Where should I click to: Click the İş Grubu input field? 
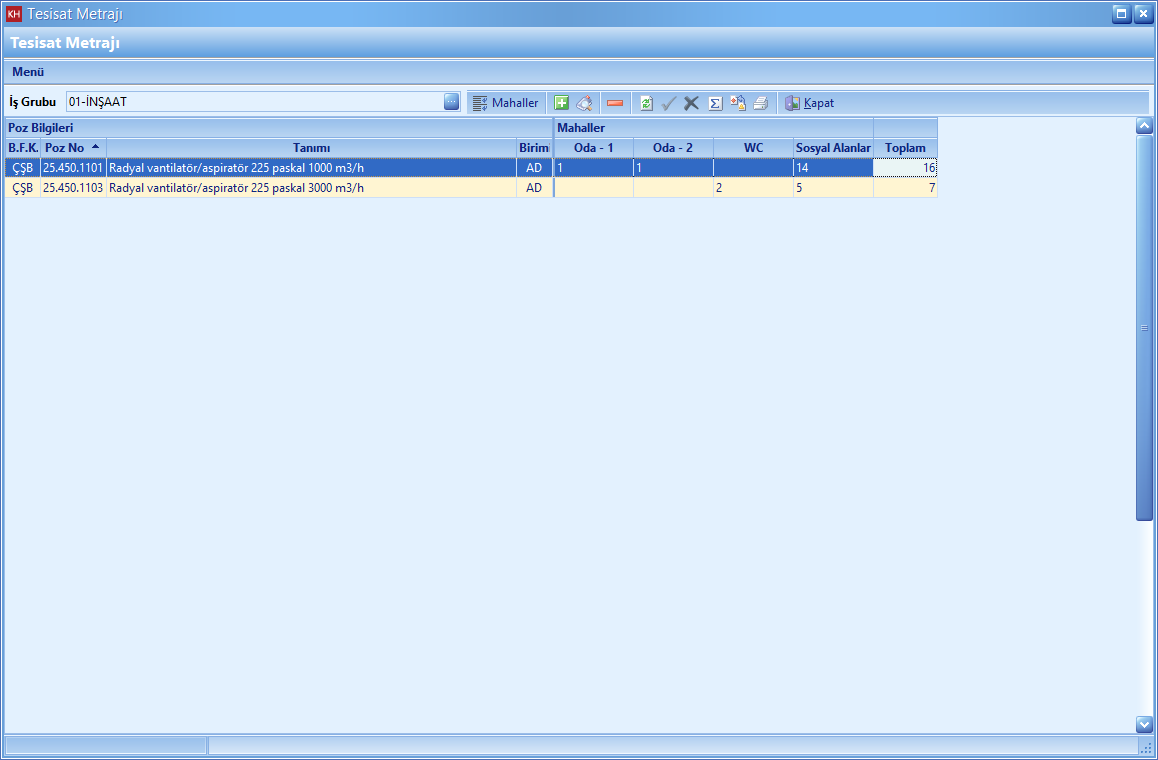[x=254, y=102]
